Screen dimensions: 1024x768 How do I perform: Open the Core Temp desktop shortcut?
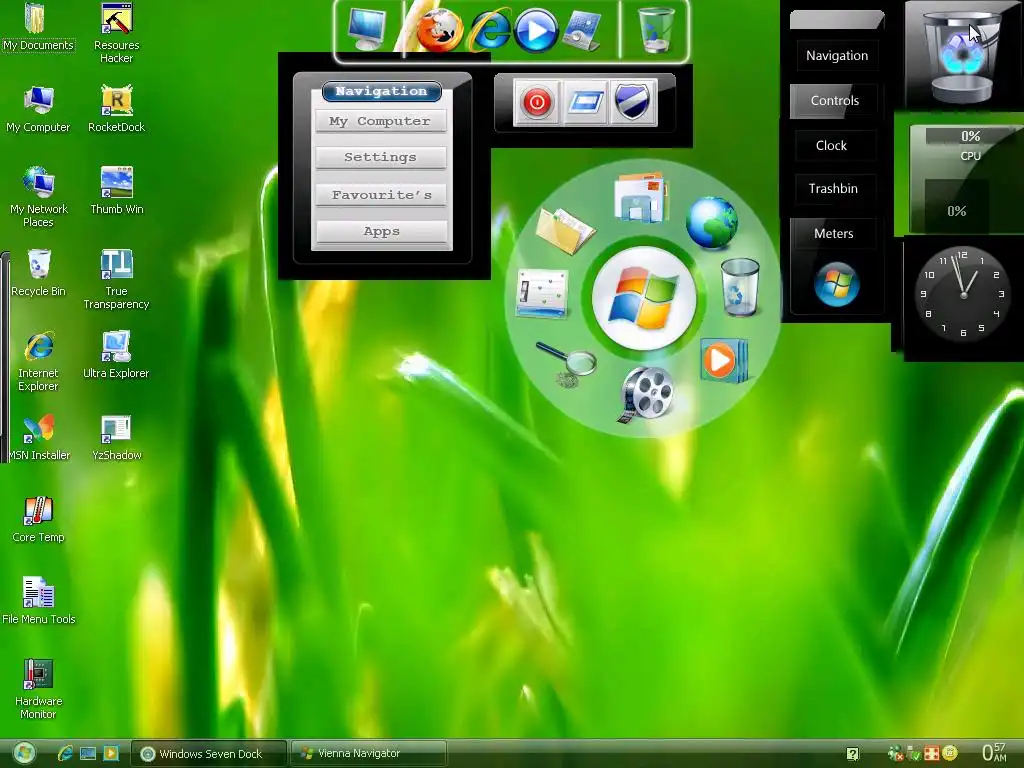point(38,519)
